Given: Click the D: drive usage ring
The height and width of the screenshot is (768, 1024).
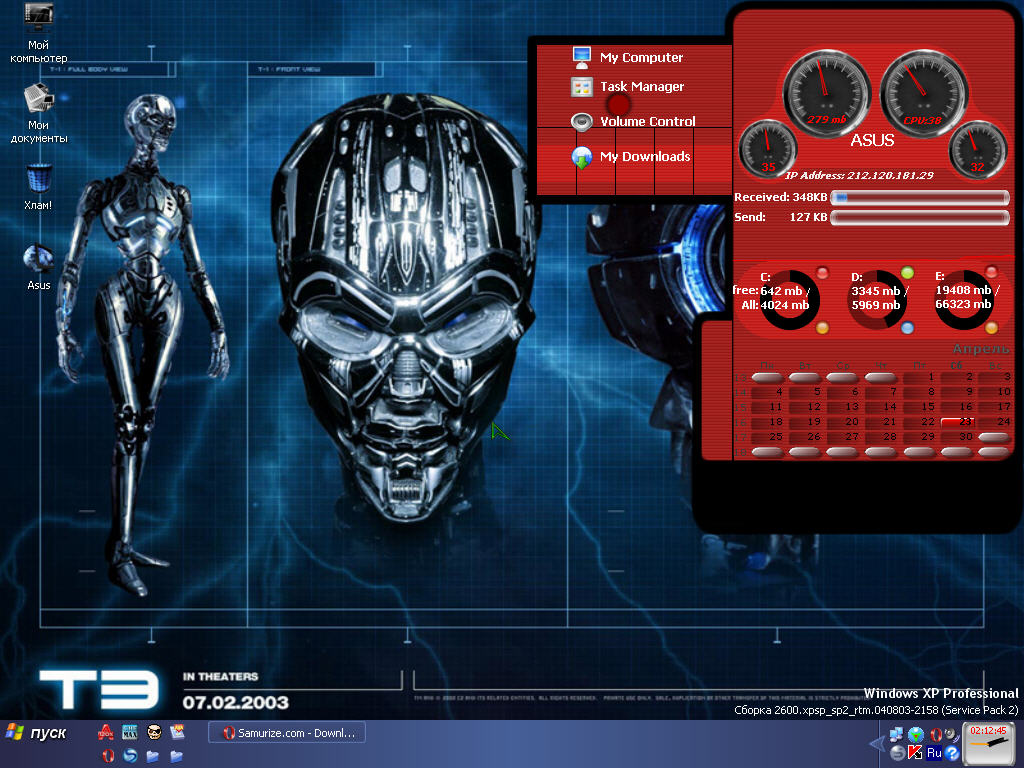Looking at the screenshot, I should point(876,300).
